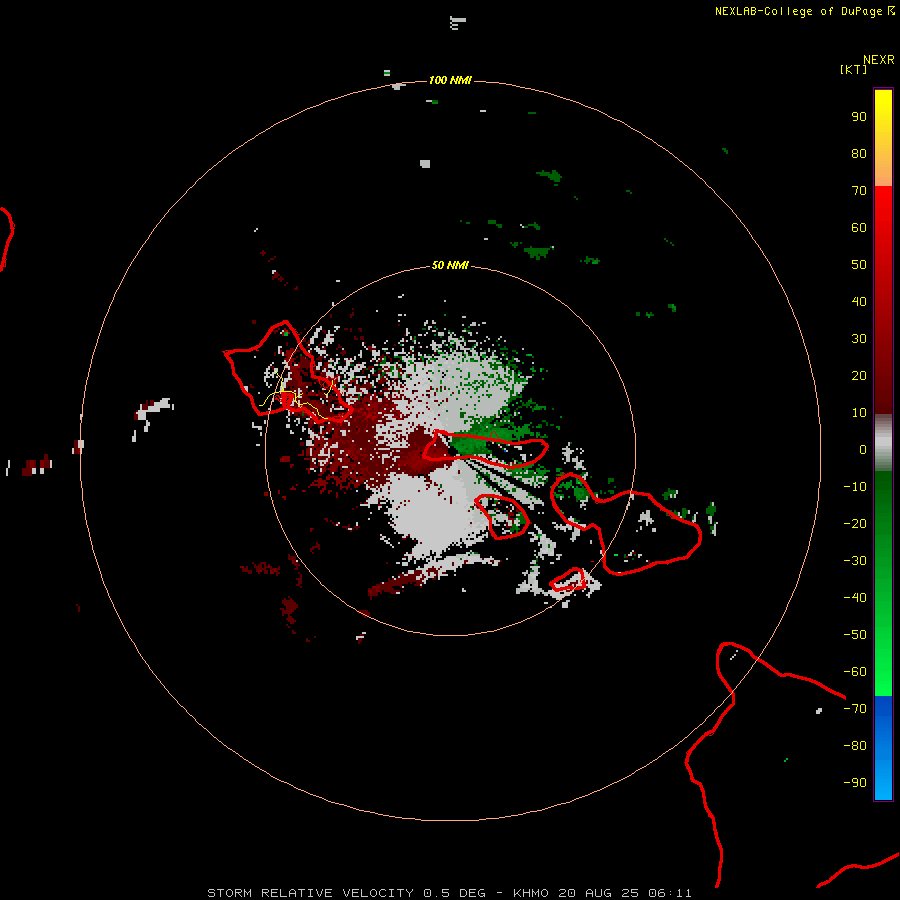Screen dimensions: 900x900
Task: Click the 70 value on the velocity scale
Action: pyautogui.click(x=859, y=191)
